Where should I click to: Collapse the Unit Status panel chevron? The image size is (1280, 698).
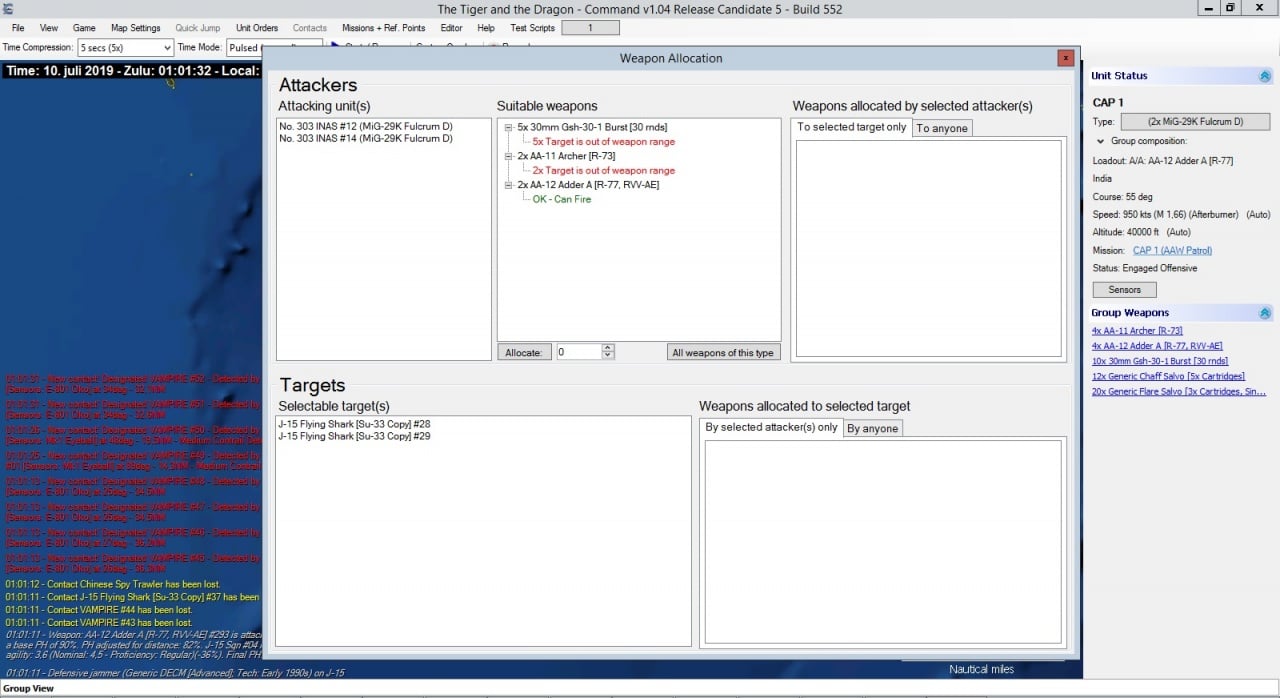1264,76
